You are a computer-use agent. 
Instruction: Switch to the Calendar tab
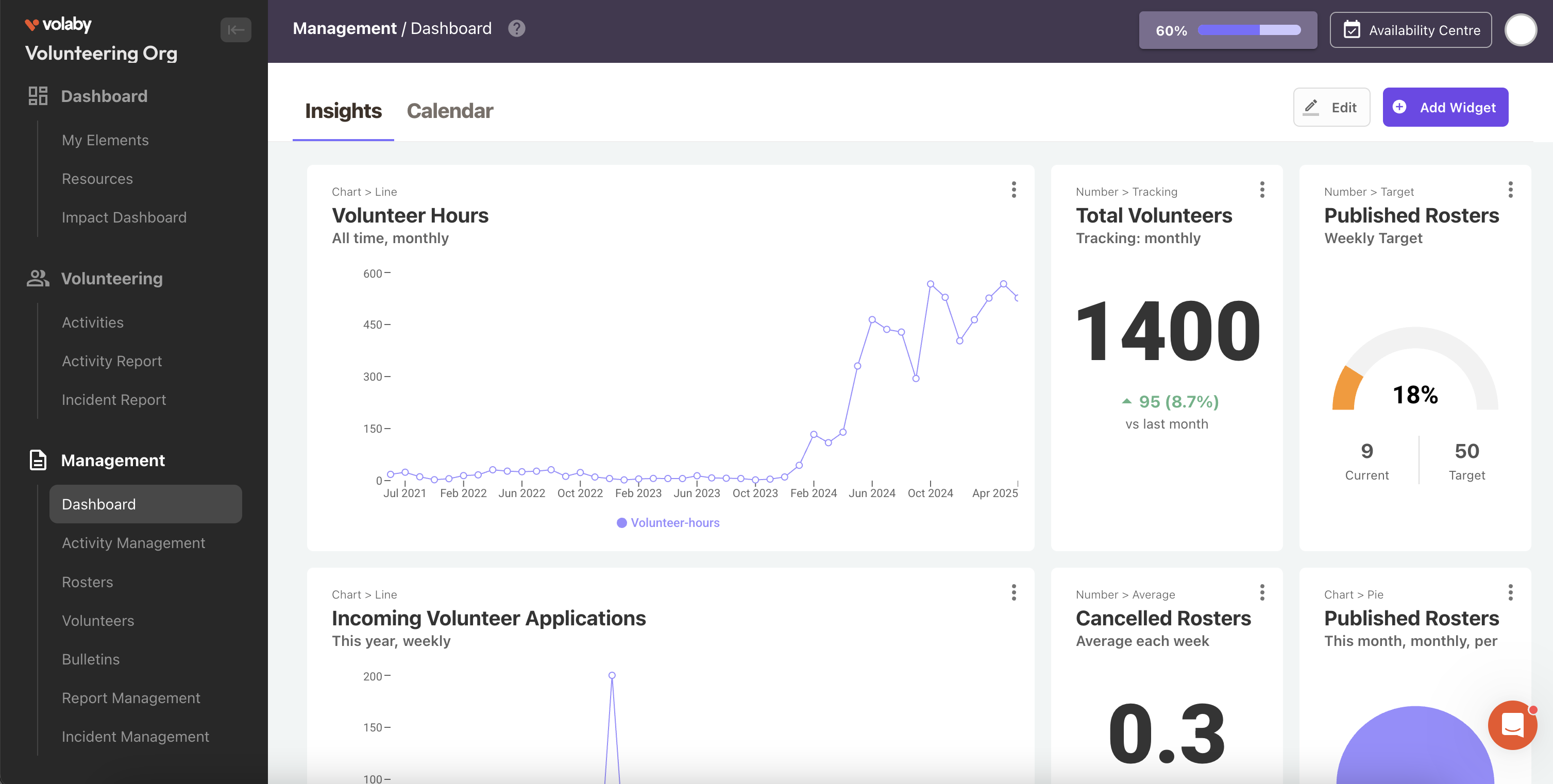coord(450,111)
